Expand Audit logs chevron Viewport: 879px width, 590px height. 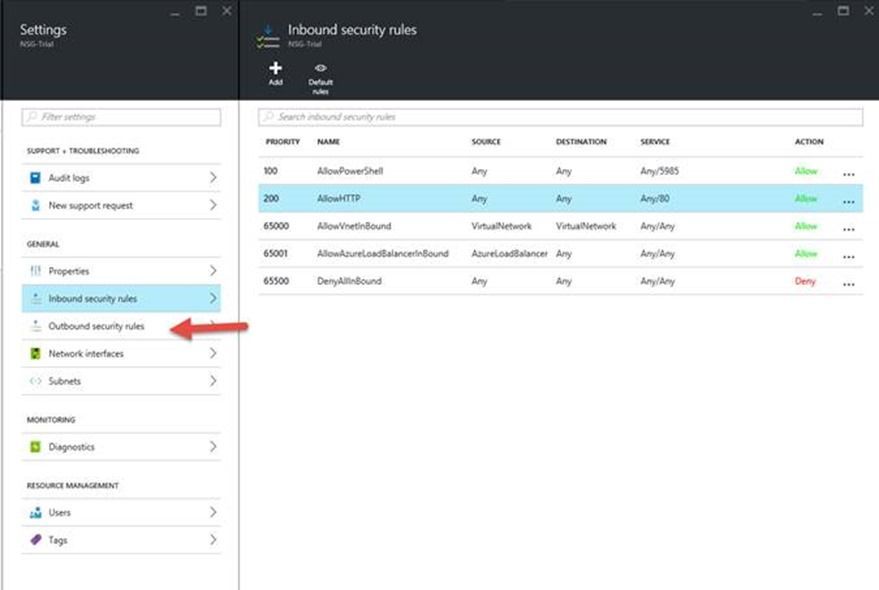(213, 178)
